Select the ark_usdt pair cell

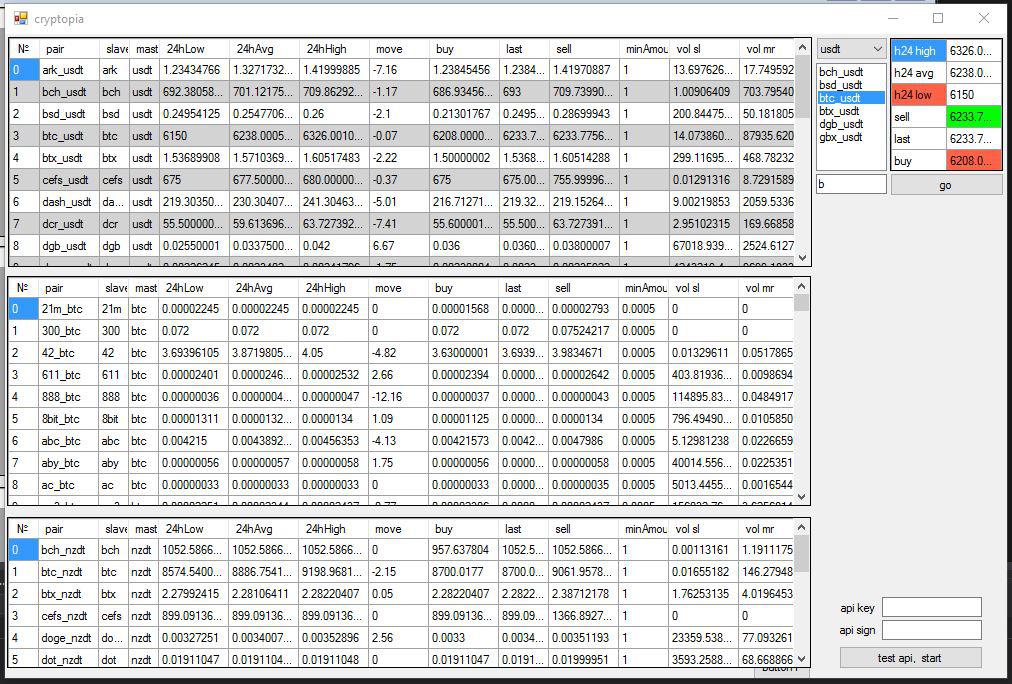point(69,70)
